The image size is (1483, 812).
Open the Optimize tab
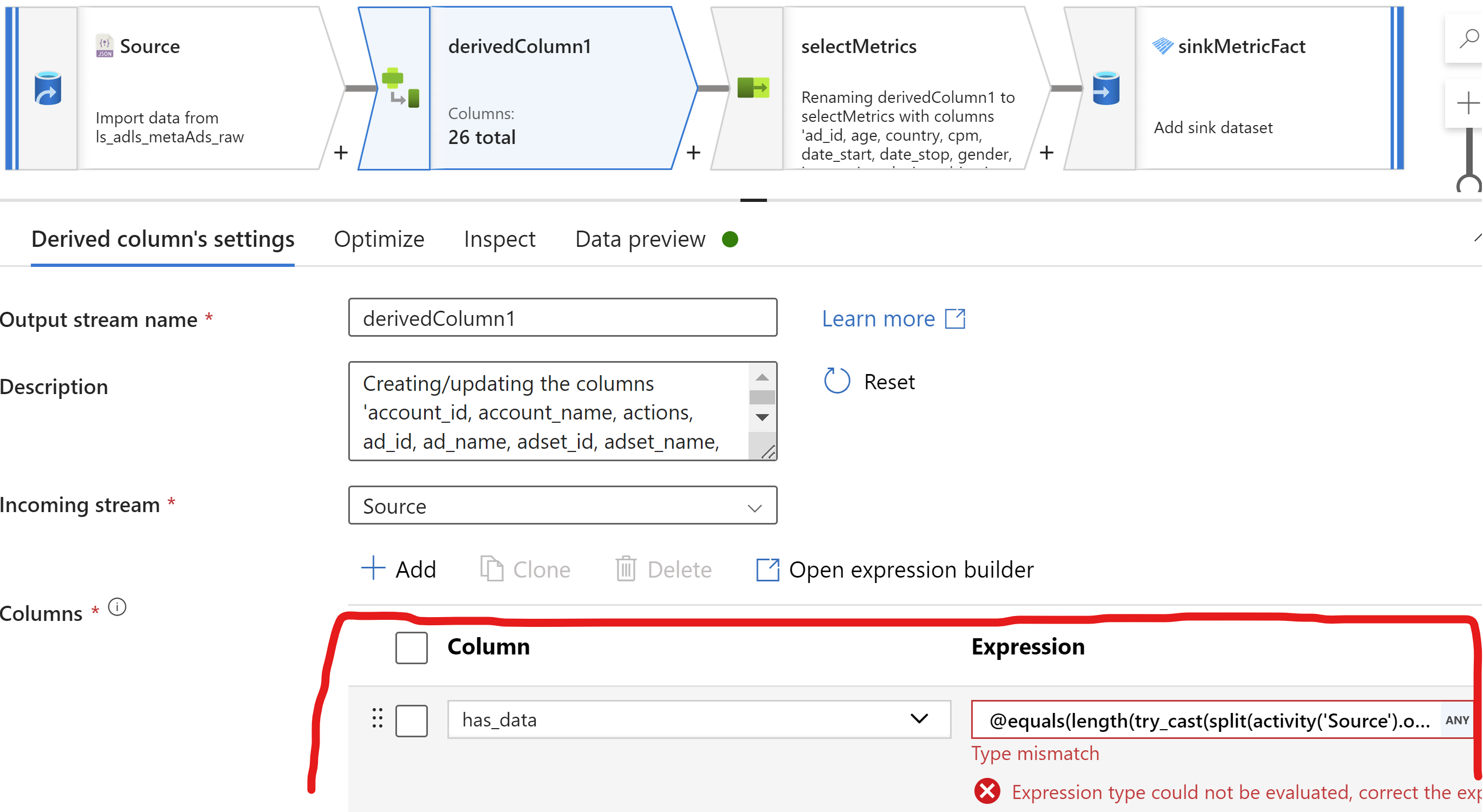point(379,239)
